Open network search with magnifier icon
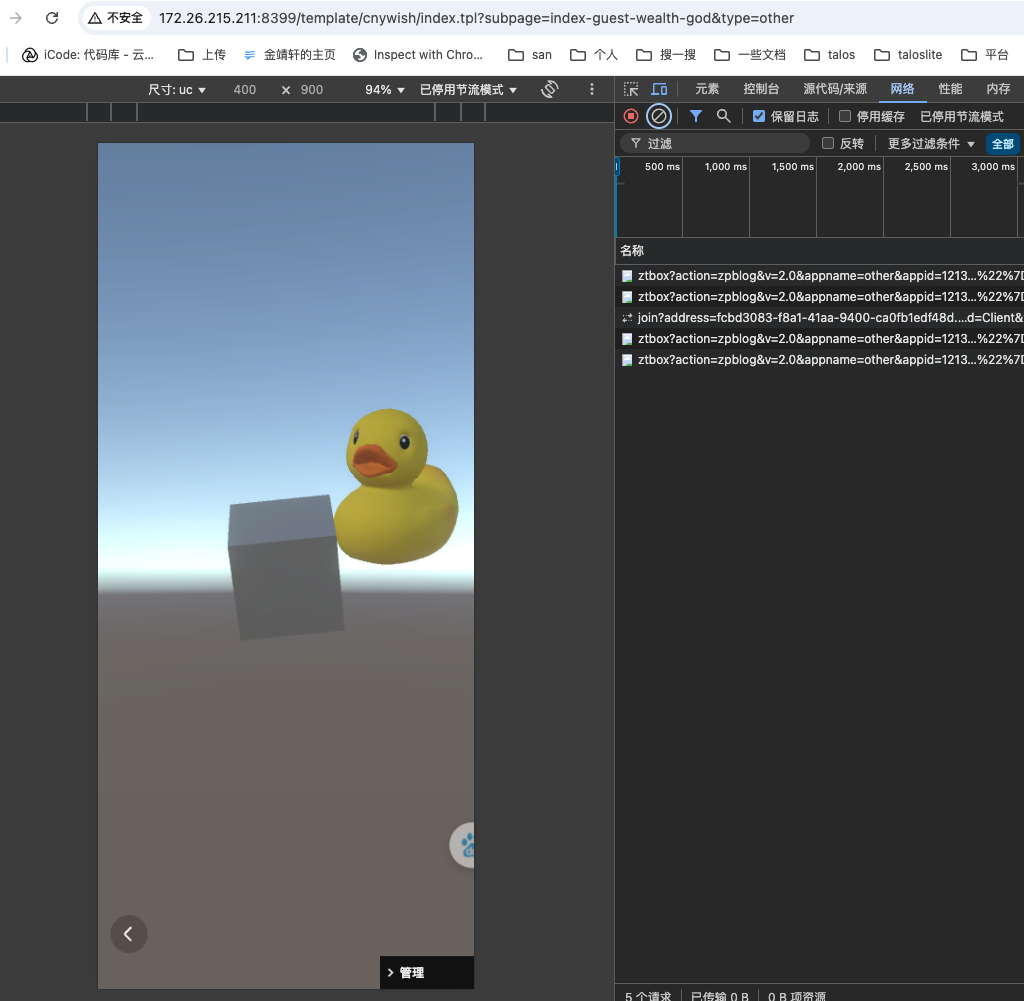Screen dimensions: 1024x1001 [724, 116]
